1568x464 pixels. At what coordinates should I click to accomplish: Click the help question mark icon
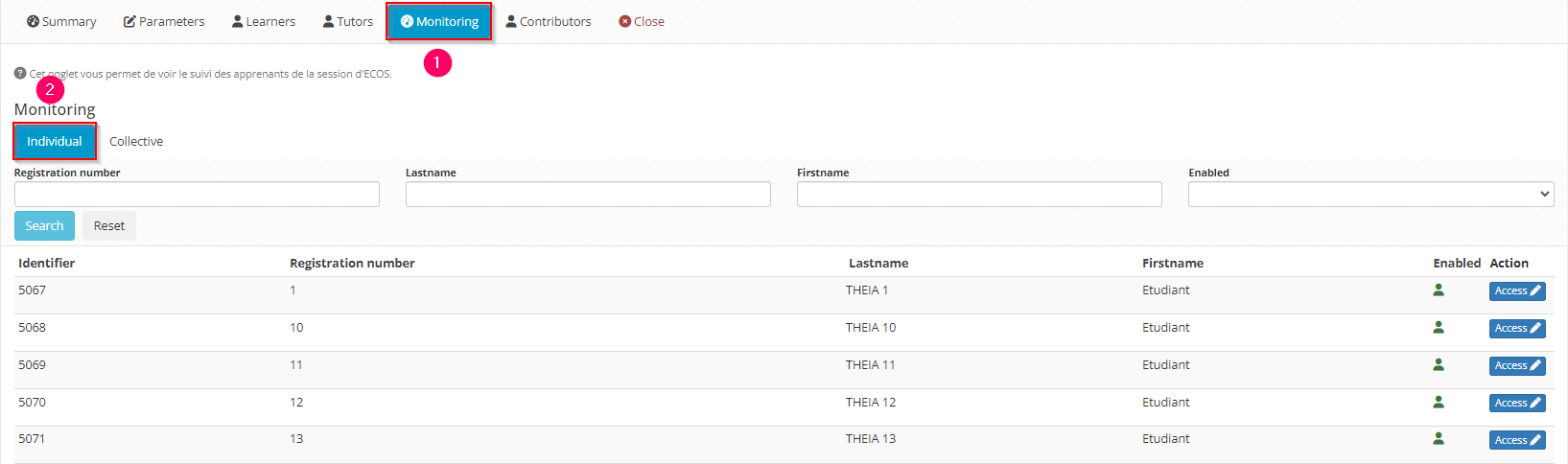[20, 73]
